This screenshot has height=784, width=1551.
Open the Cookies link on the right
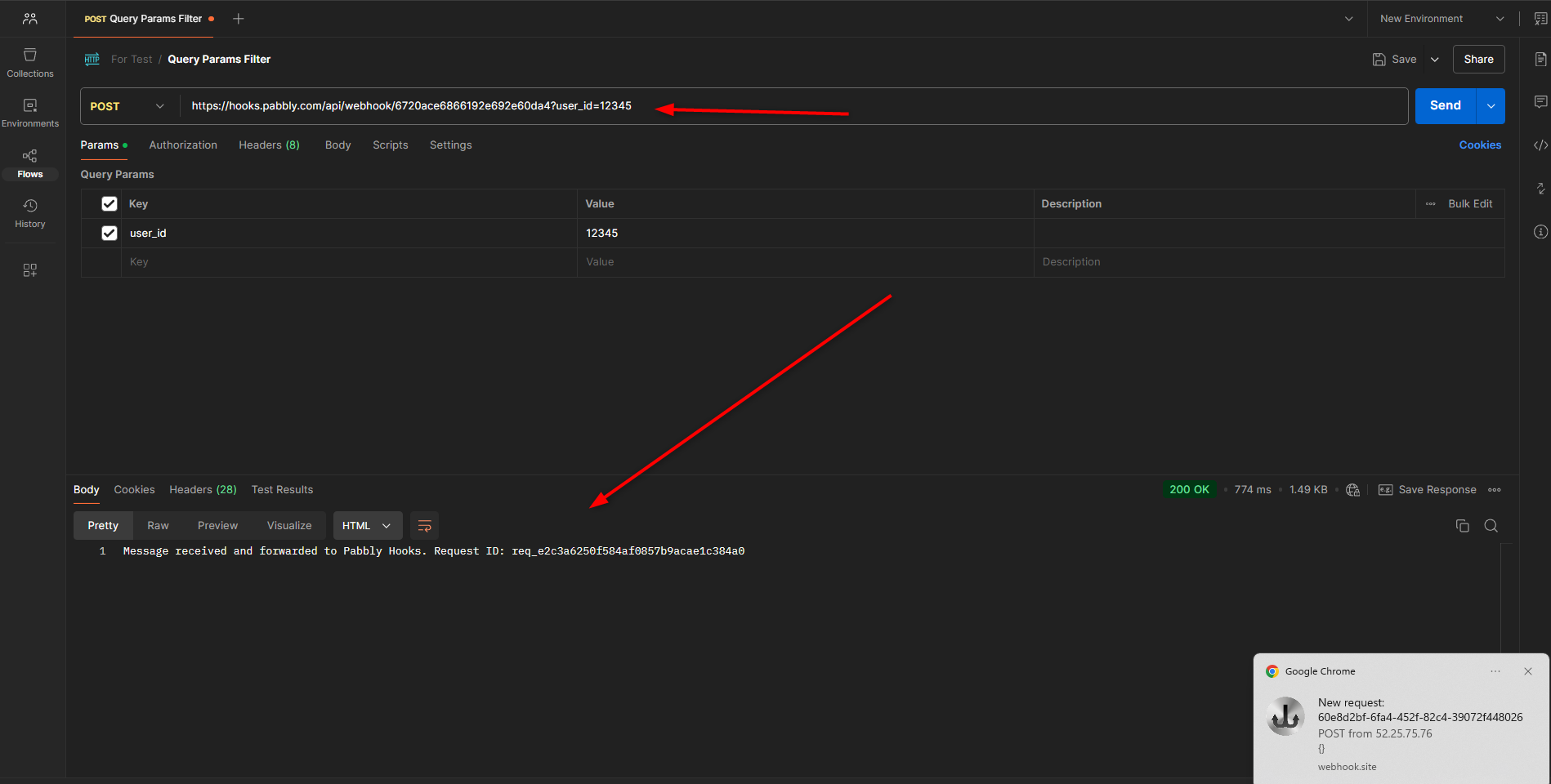1481,145
